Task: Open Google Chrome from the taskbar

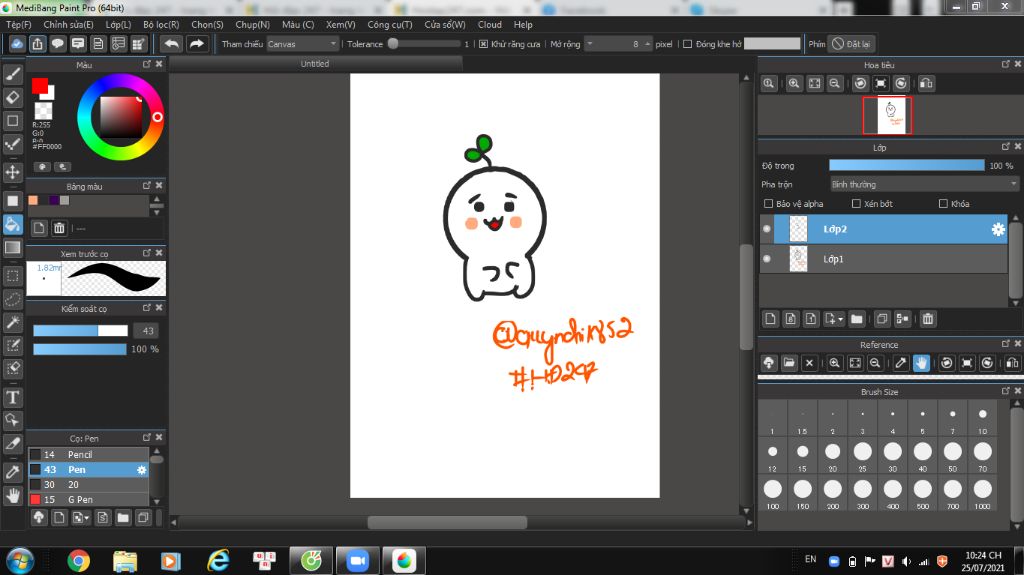Action: tap(78, 561)
